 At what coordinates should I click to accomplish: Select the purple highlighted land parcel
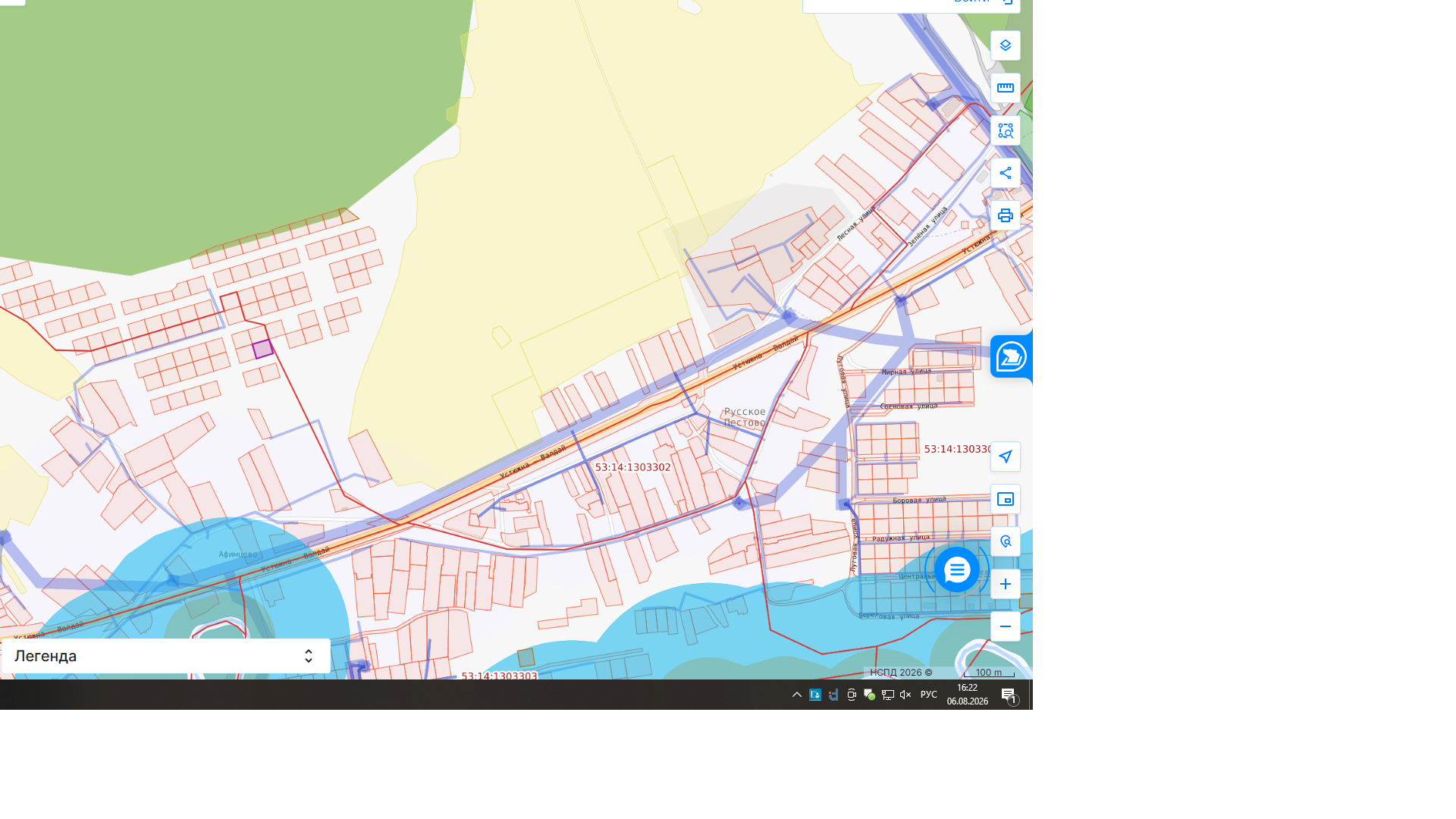(262, 349)
